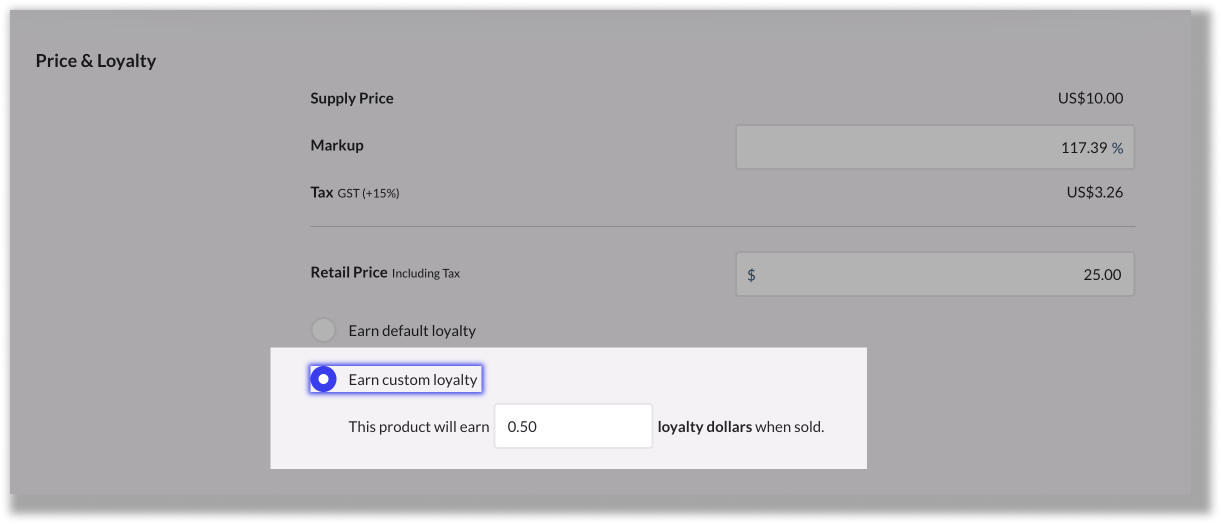Click the Markup label
The height and width of the screenshot is (524, 1221).
337,145
